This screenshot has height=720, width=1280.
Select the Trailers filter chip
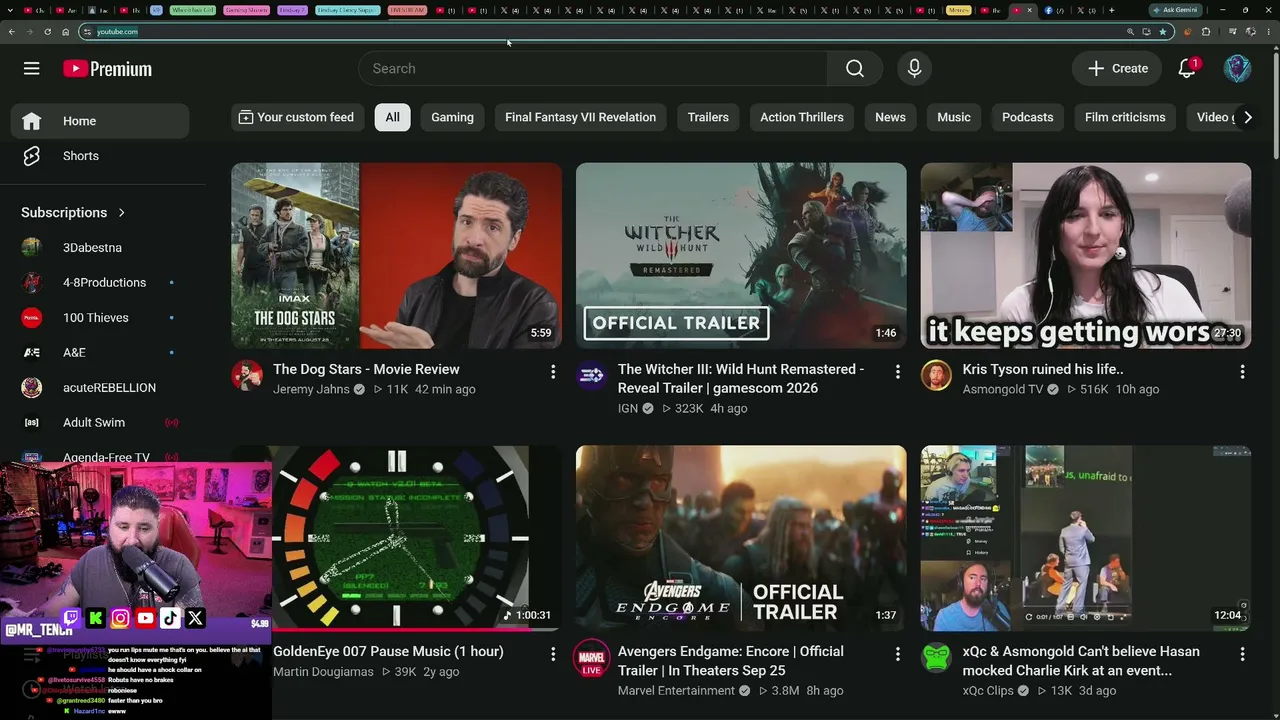coord(708,117)
